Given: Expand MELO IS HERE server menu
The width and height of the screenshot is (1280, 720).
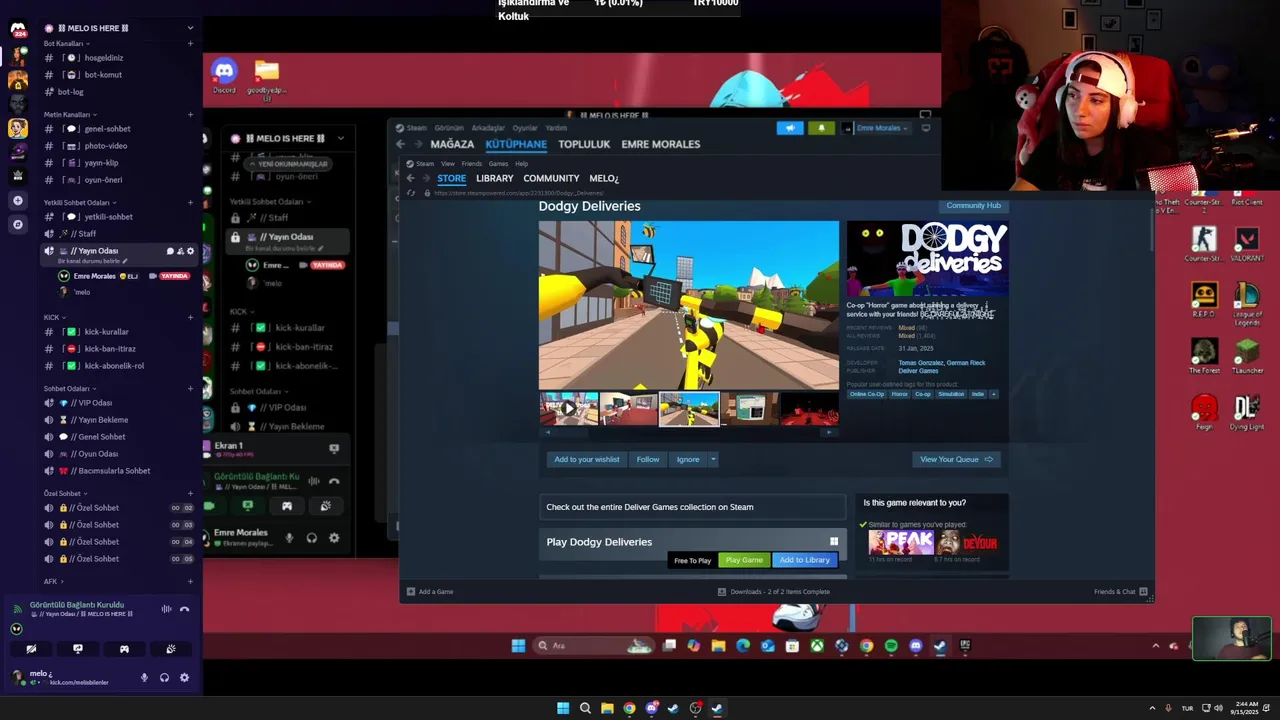Looking at the screenshot, I should pyautogui.click(x=190, y=28).
